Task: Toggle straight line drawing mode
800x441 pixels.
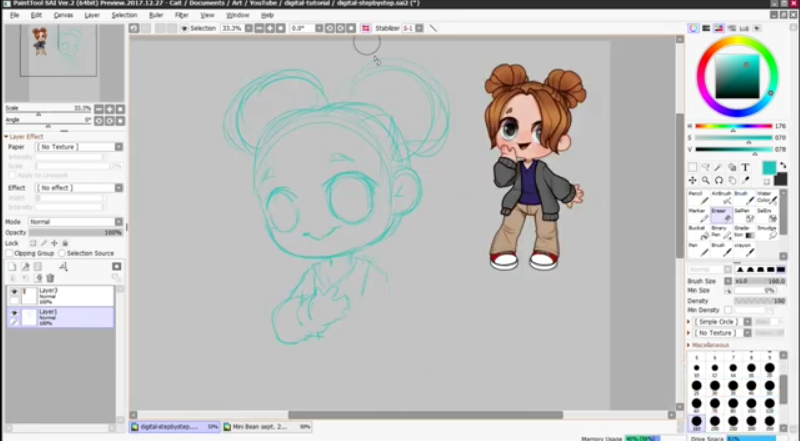Action: coord(433,29)
